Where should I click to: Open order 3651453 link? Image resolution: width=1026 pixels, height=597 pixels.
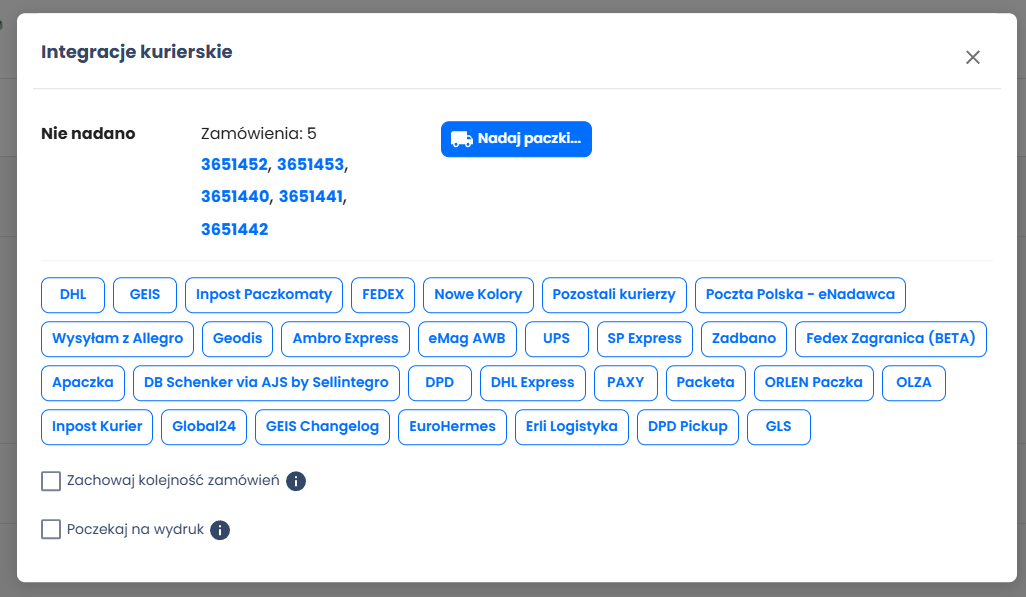pos(310,164)
